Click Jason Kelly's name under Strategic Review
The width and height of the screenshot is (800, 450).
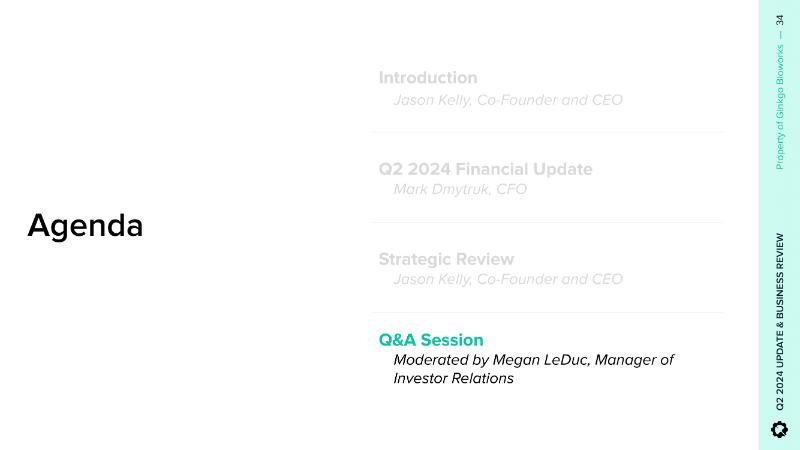pos(434,279)
